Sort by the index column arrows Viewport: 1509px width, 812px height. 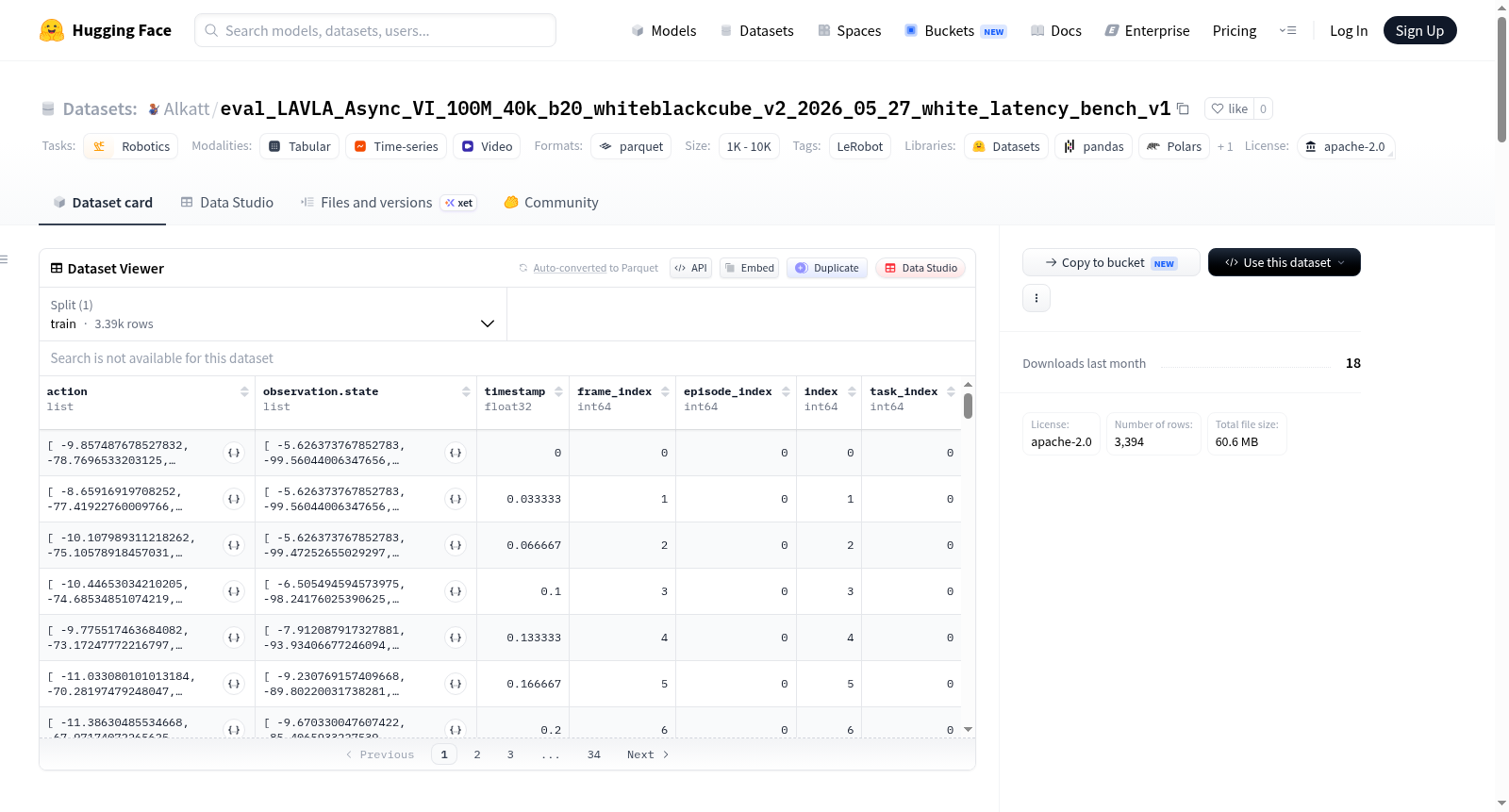pyautogui.click(x=852, y=391)
